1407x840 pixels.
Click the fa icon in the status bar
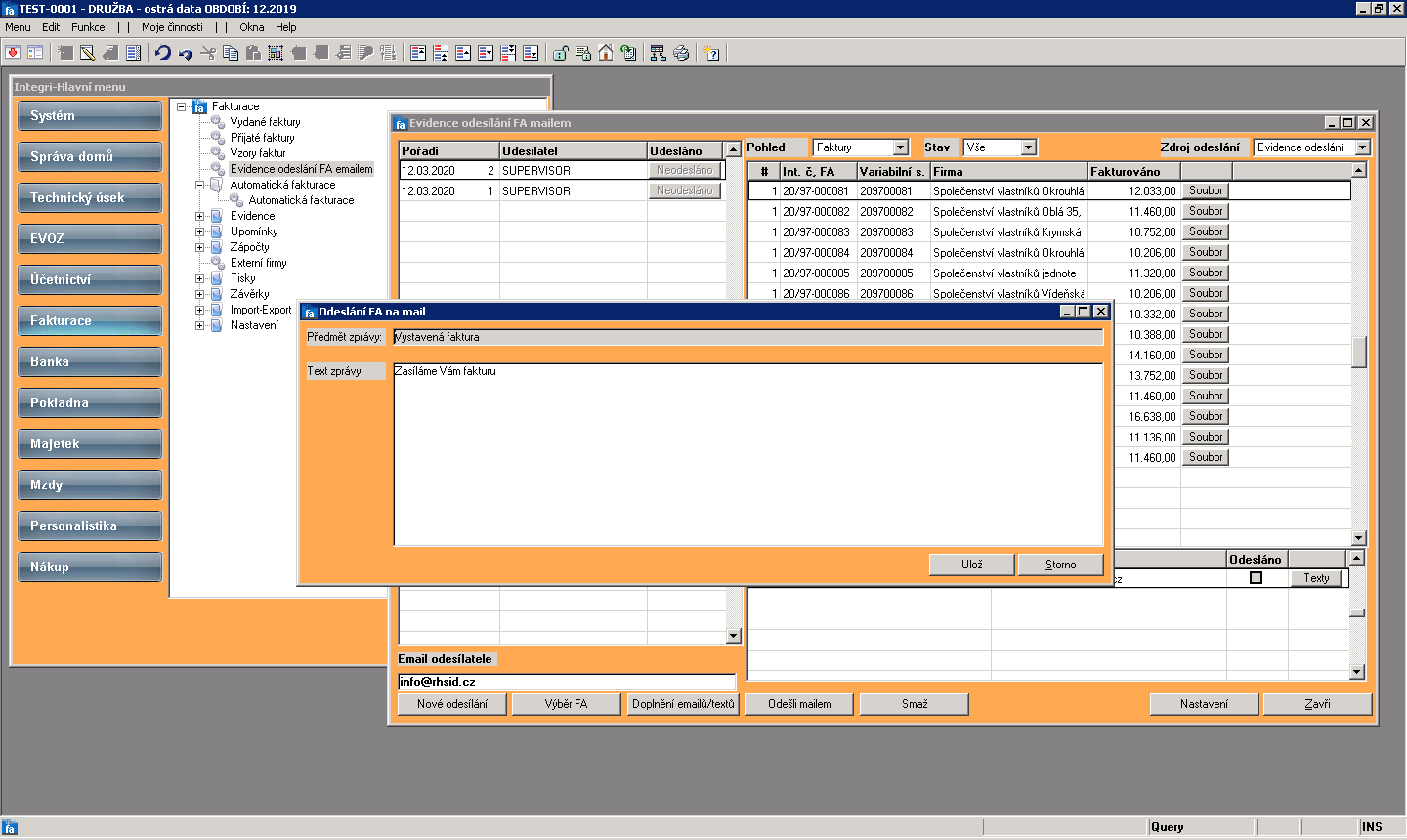tap(10, 828)
